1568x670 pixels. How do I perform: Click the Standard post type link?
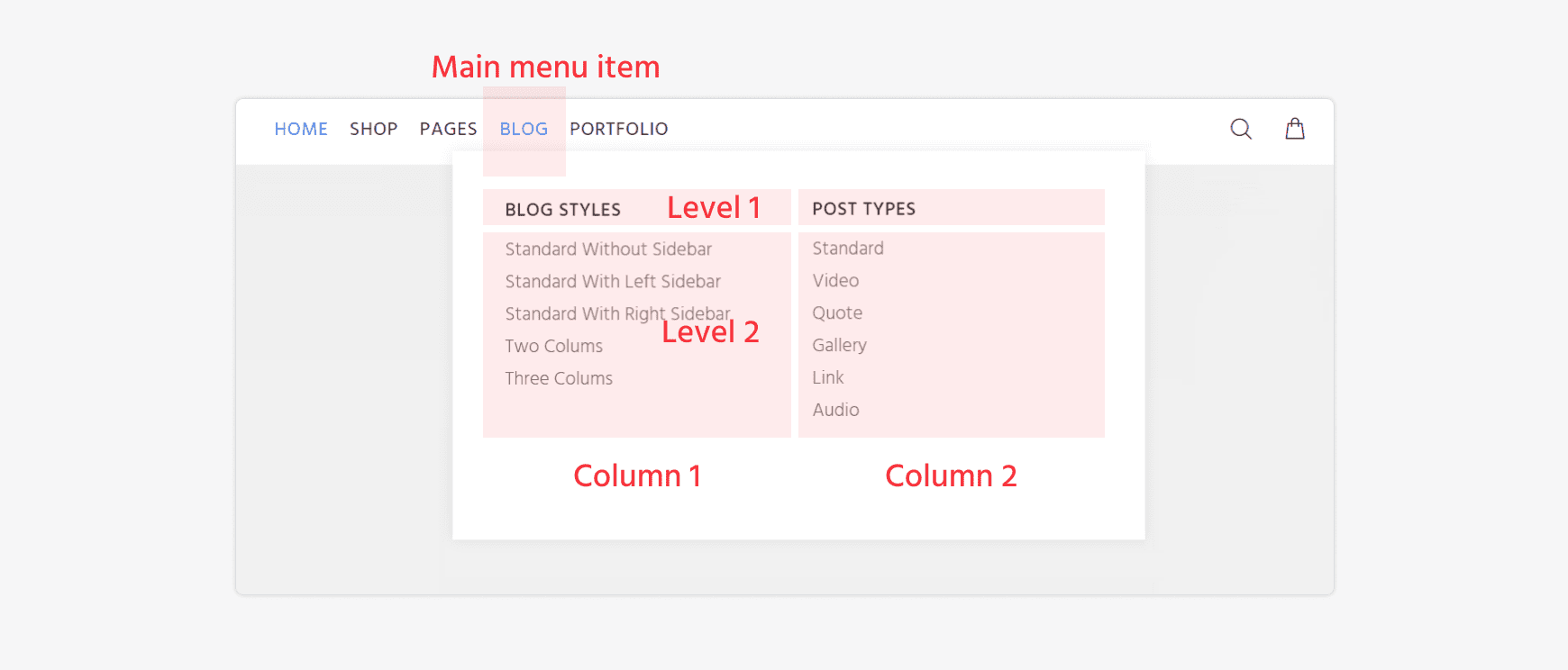(x=847, y=249)
